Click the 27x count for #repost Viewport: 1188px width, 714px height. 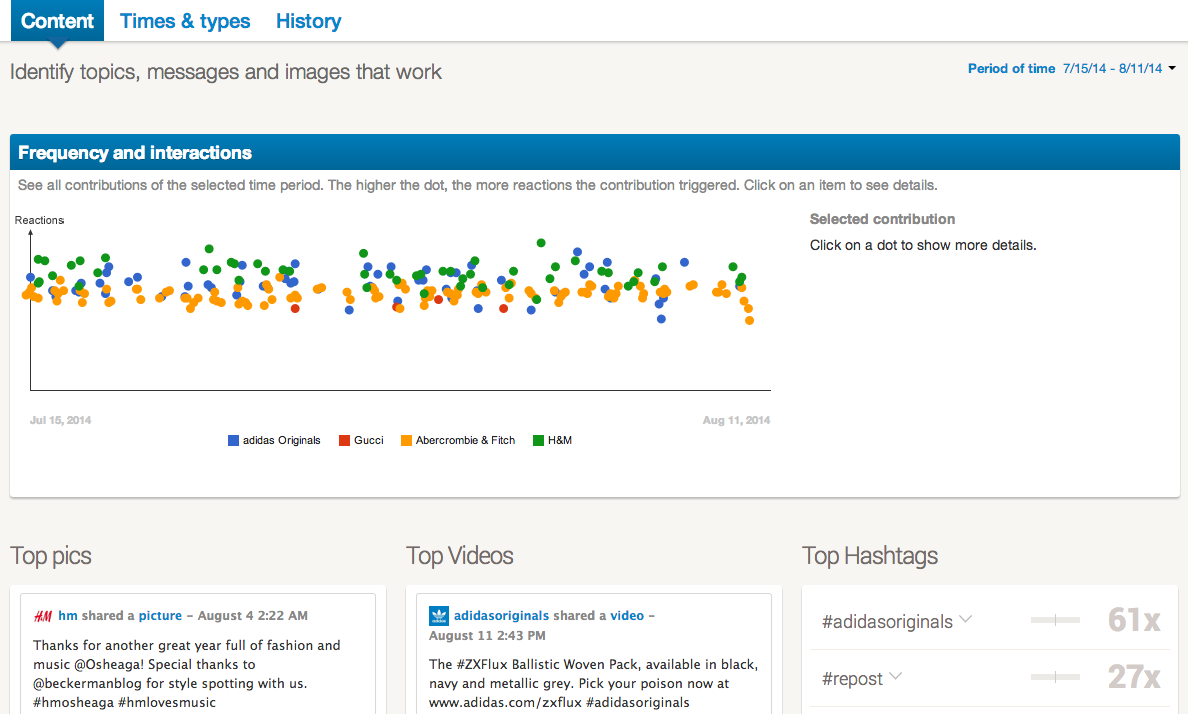tap(1134, 677)
